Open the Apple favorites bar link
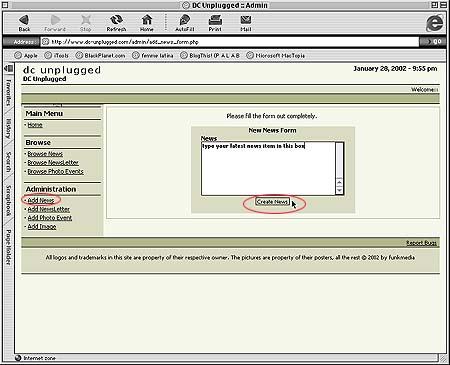Screen dimensions: 450x365 pyautogui.click(x=26, y=55)
